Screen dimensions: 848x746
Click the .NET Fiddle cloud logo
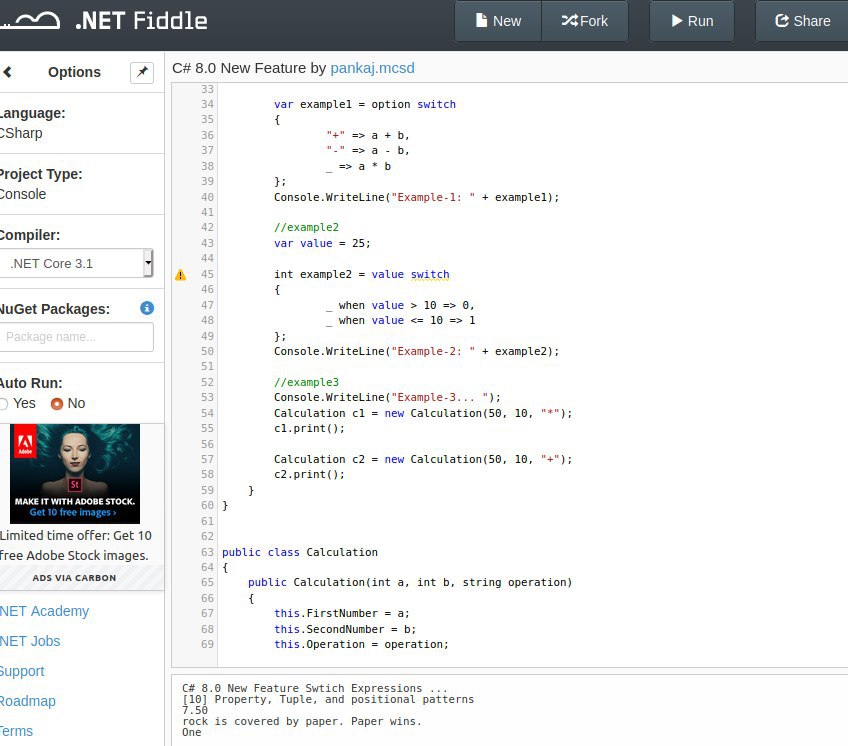[x=32, y=20]
